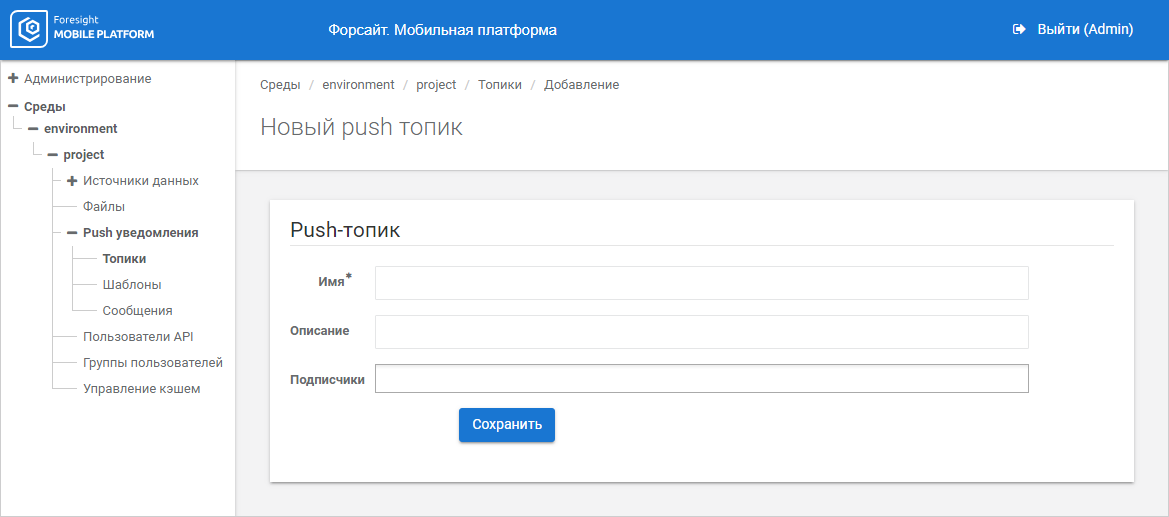Open Сообщения in the sidebar tree

click(x=137, y=311)
